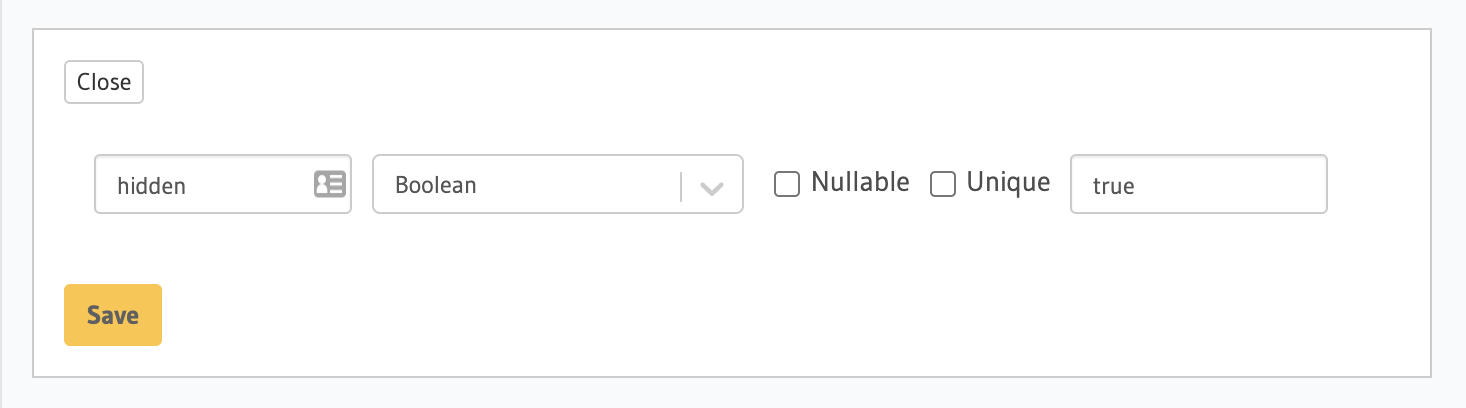The width and height of the screenshot is (1466, 408).
Task: Submit the form with yellow Save button
Action: click(113, 315)
